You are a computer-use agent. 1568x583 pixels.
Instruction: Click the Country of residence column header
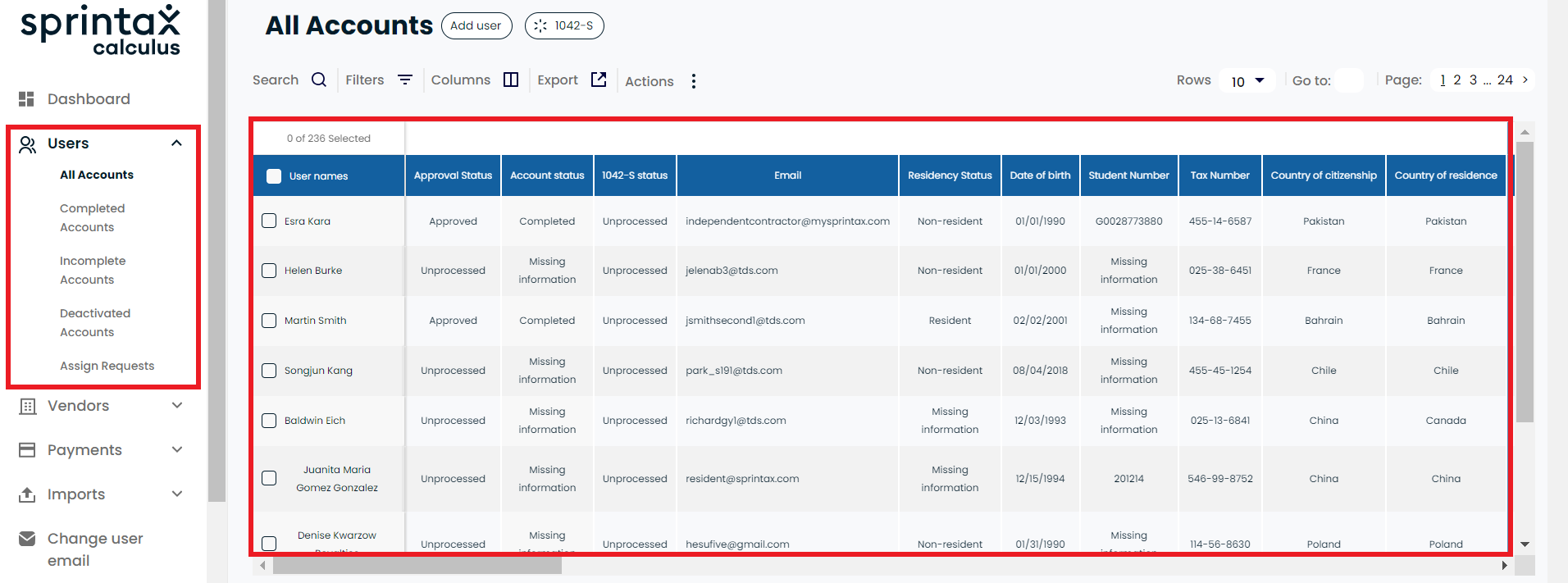pos(1446,175)
